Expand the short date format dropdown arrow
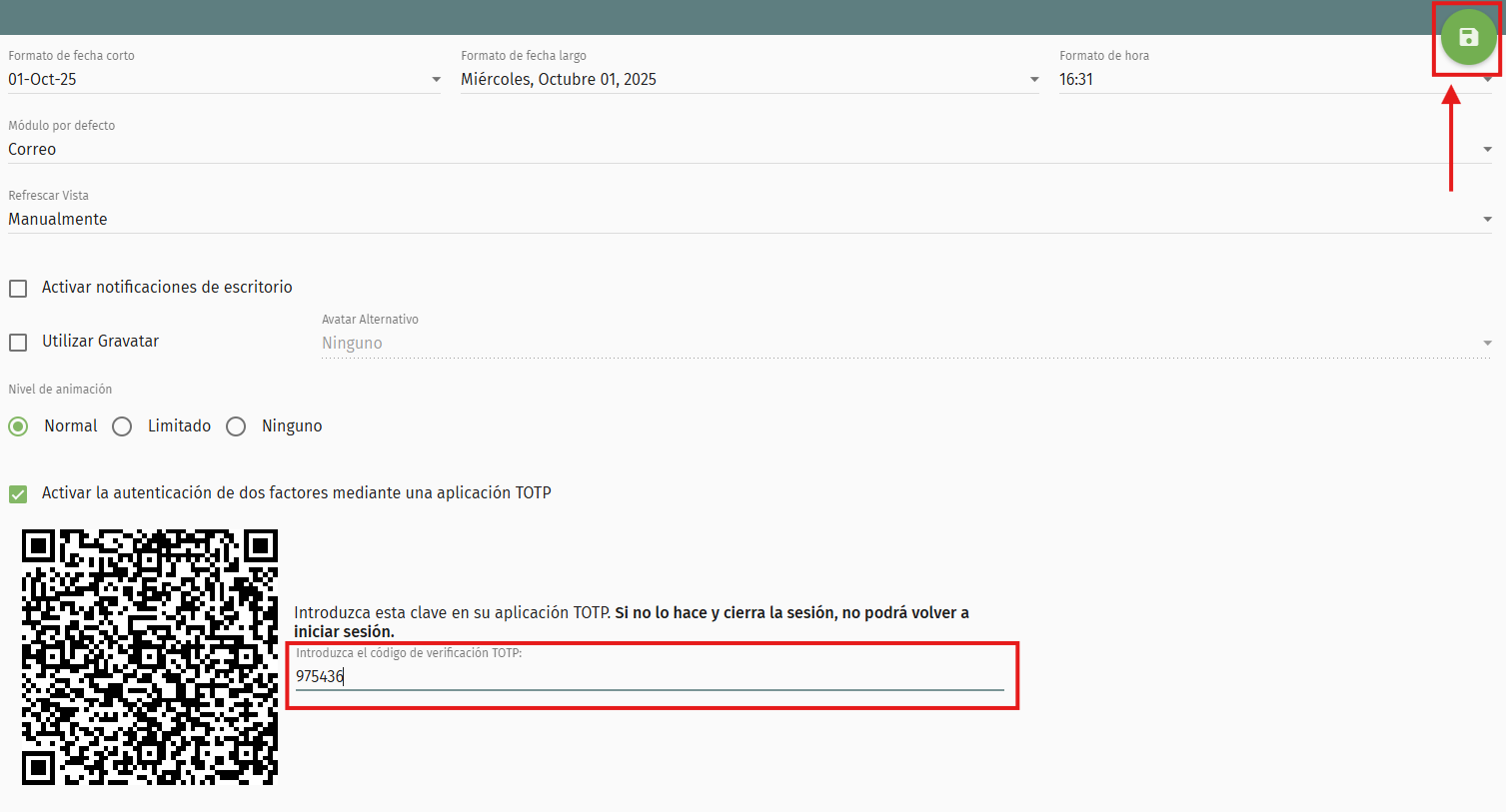Viewport: 1506px width, 812px height. point(436,80)
